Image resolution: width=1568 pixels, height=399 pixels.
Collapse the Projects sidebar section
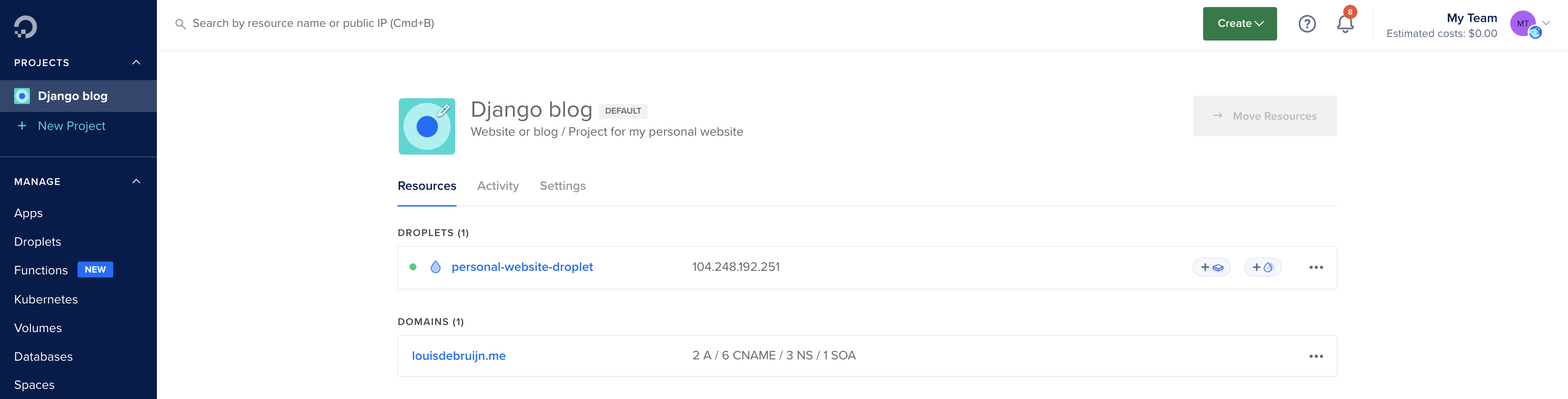tap(136, 63)
